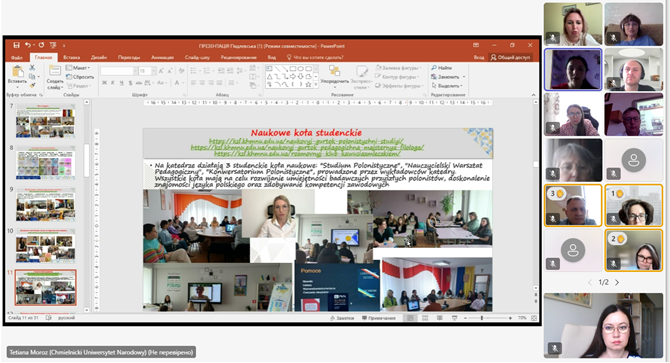Click fit slide to window icon
Image resolution: width=670 pixels, height=363 pixels.
click(x=534, y=318)
